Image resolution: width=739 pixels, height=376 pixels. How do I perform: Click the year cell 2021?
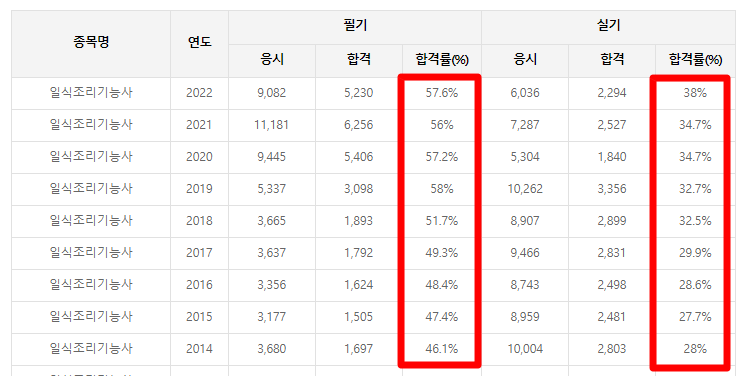tap(199, 125)
